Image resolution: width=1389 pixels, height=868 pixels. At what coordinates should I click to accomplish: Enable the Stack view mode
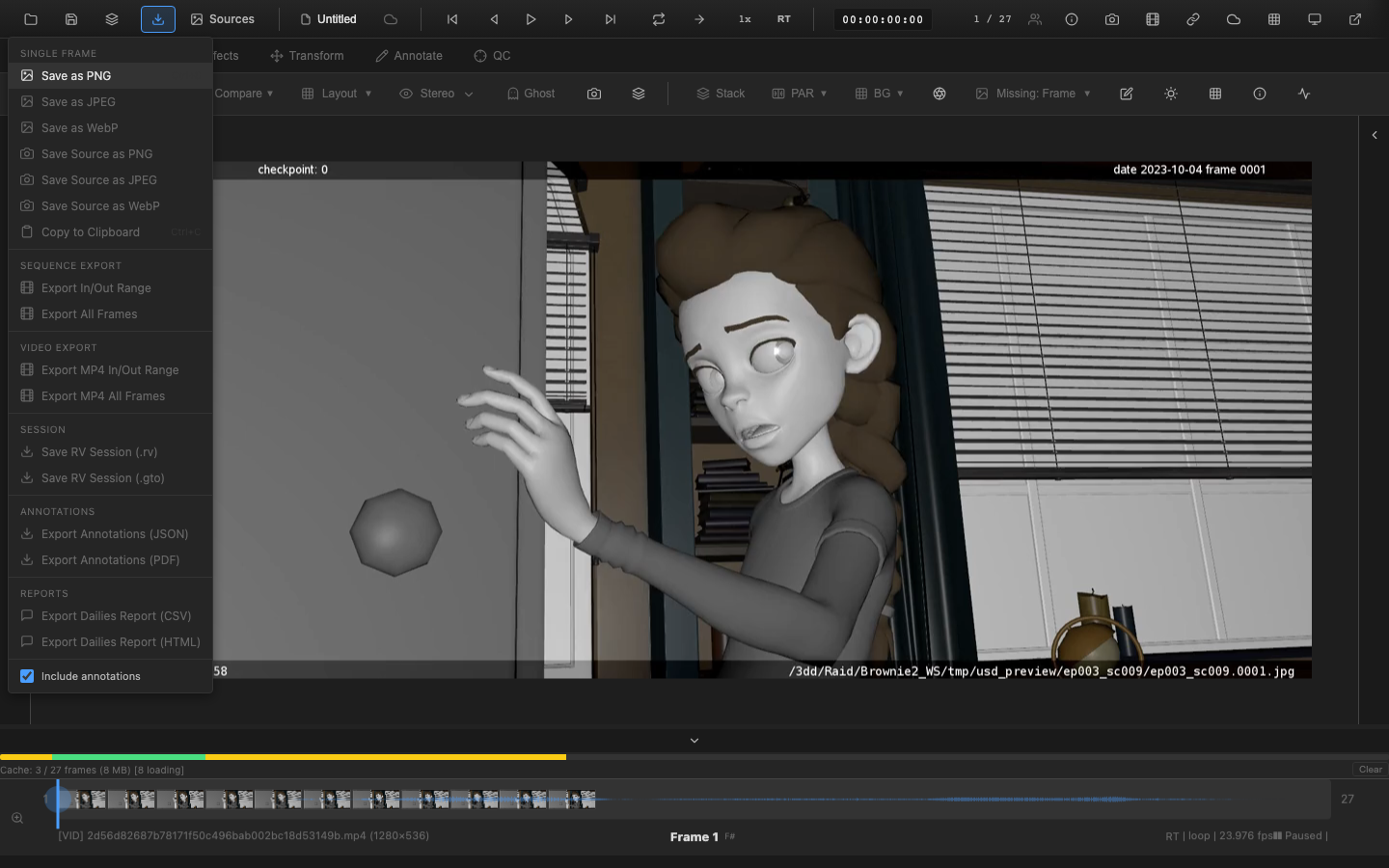721,94
